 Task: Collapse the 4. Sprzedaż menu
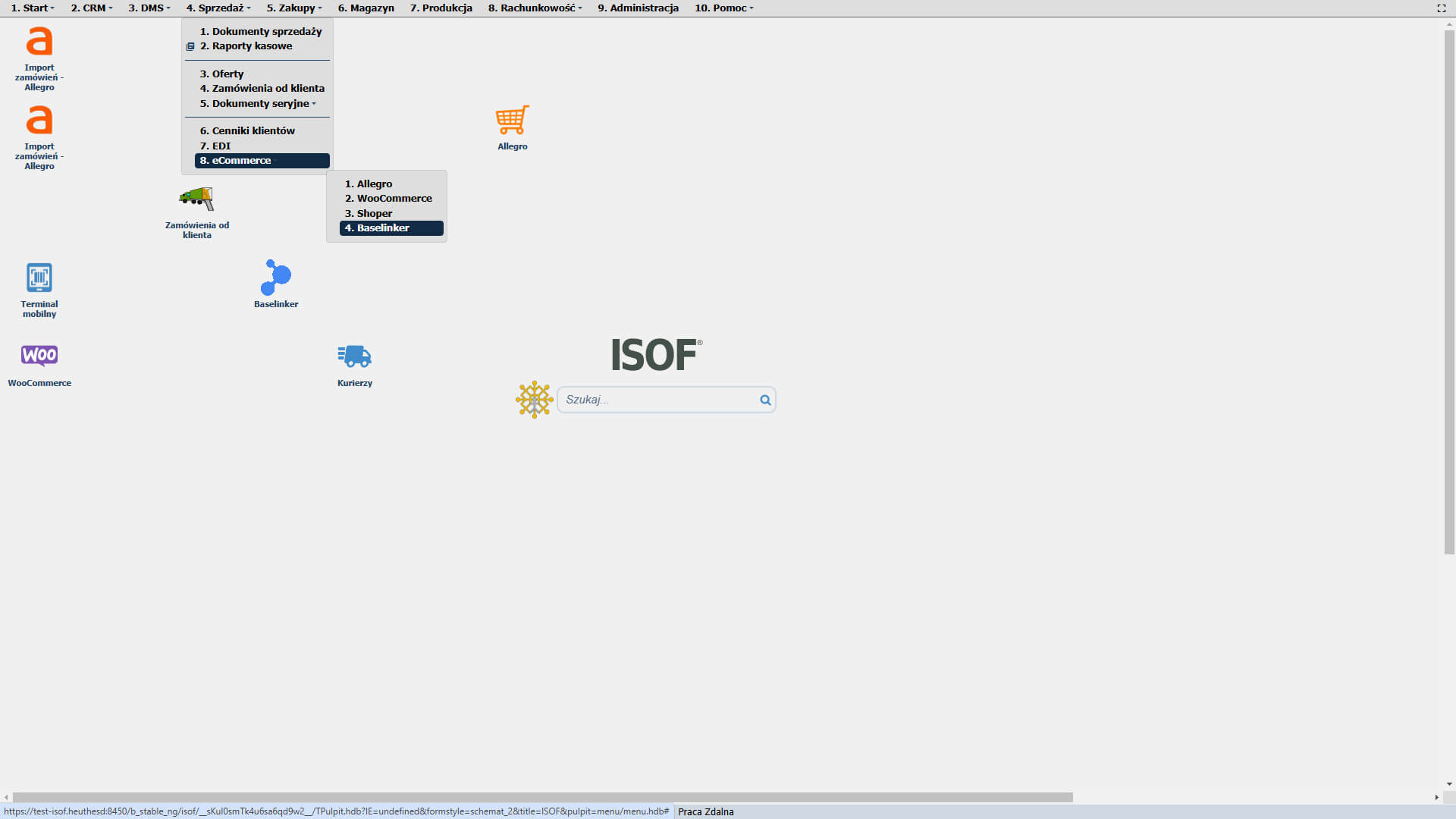[218, 8]
